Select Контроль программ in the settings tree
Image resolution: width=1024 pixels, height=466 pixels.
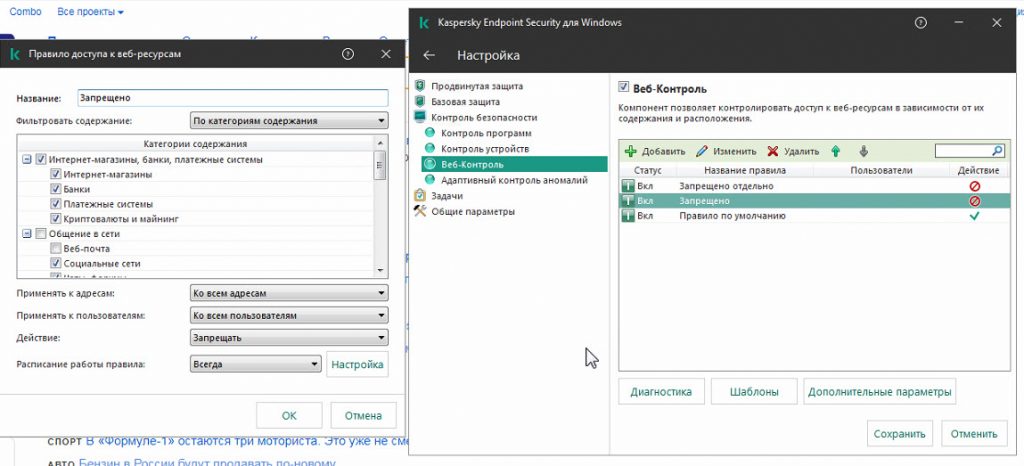(486, 133)
